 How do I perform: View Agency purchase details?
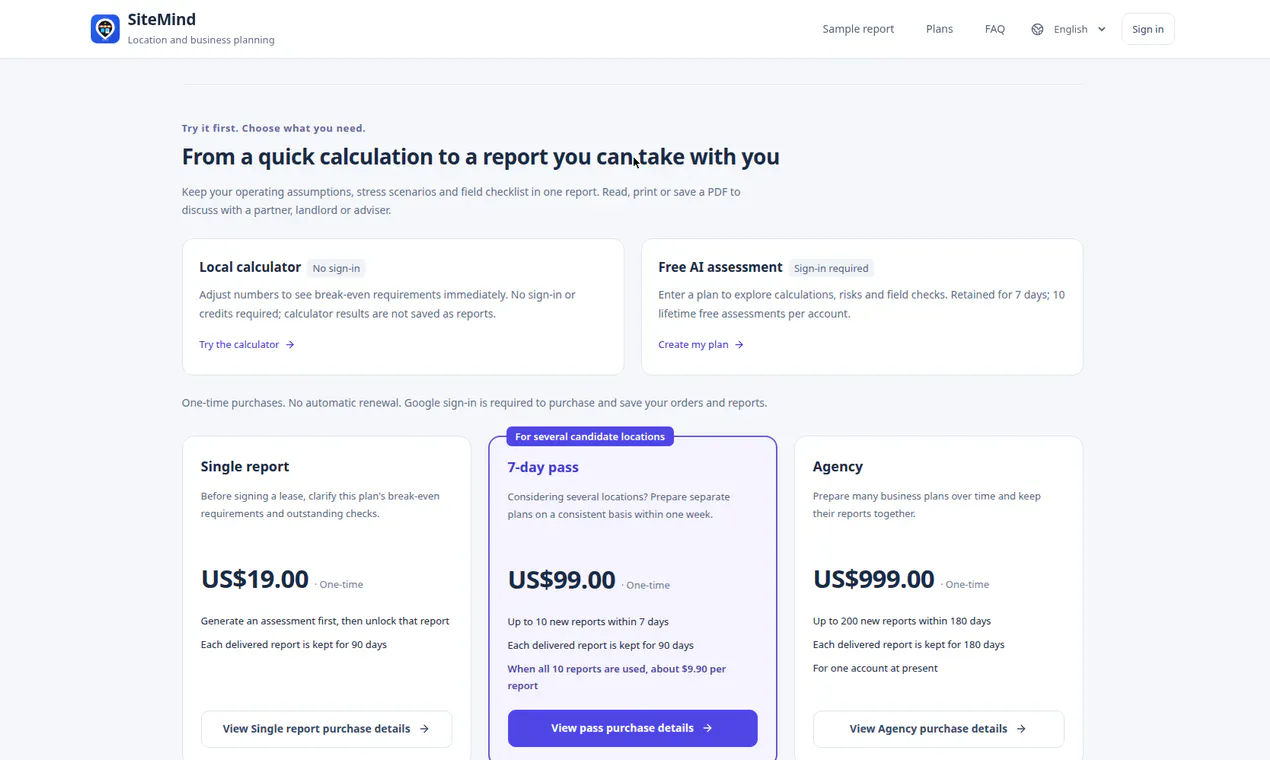pyautogui.click(x=938, y=729)
